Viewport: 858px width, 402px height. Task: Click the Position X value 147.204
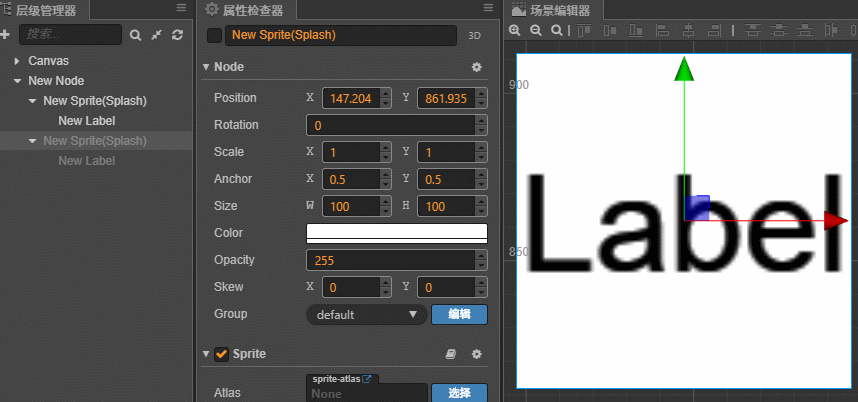351,98
